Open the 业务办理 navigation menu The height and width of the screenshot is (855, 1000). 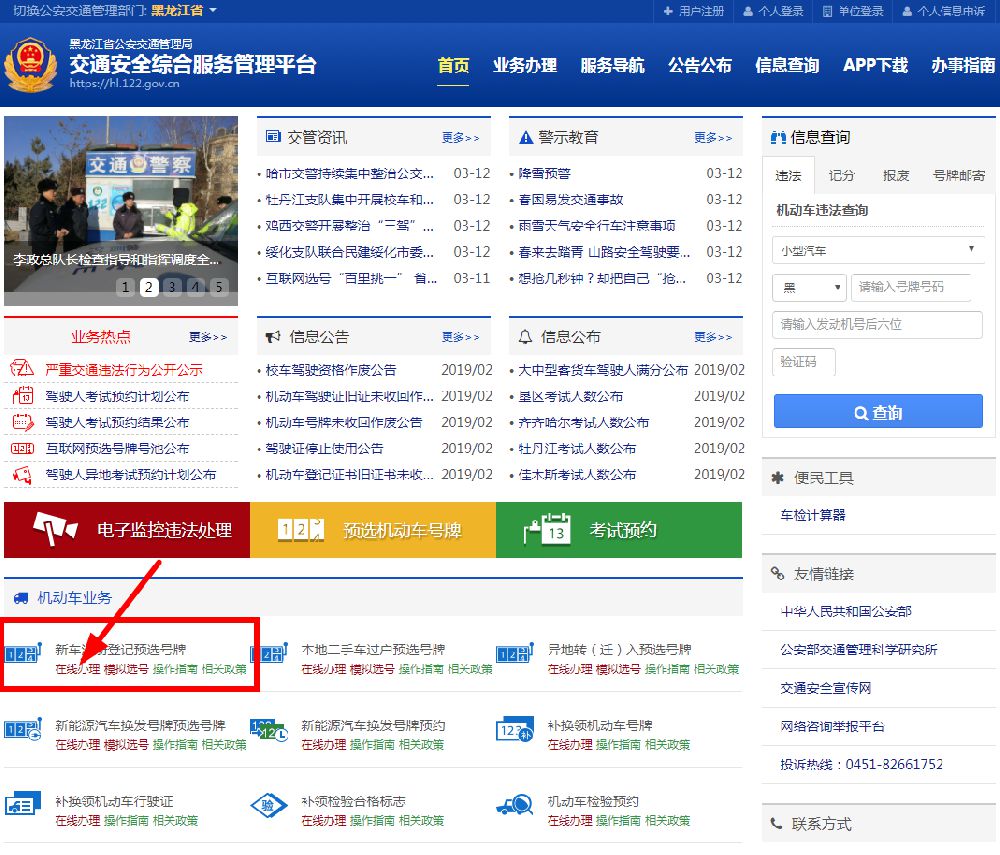524,66
